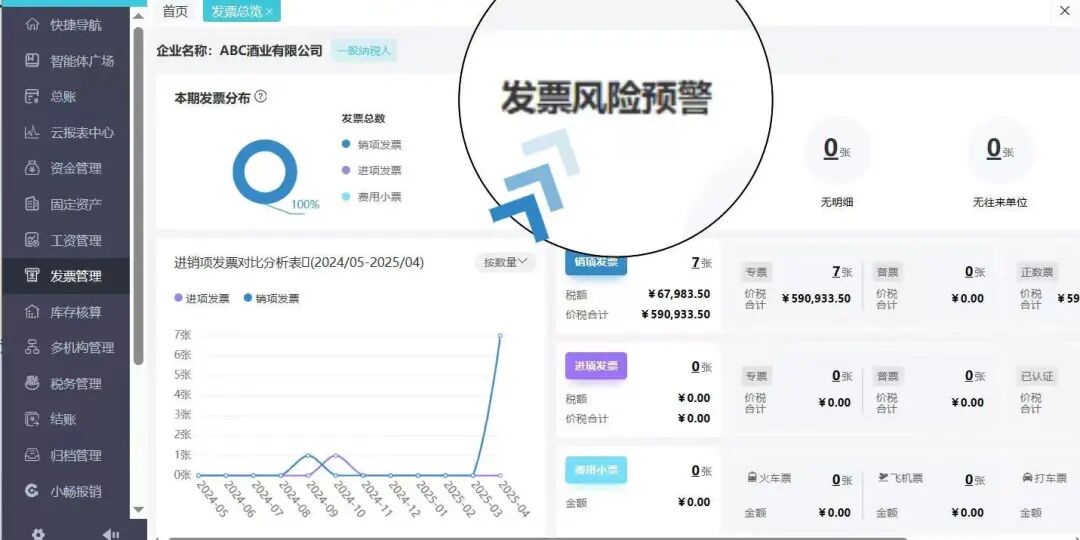
Task: Click 0张 count beside 费用小票 button
Action: (x=702, y=471)
